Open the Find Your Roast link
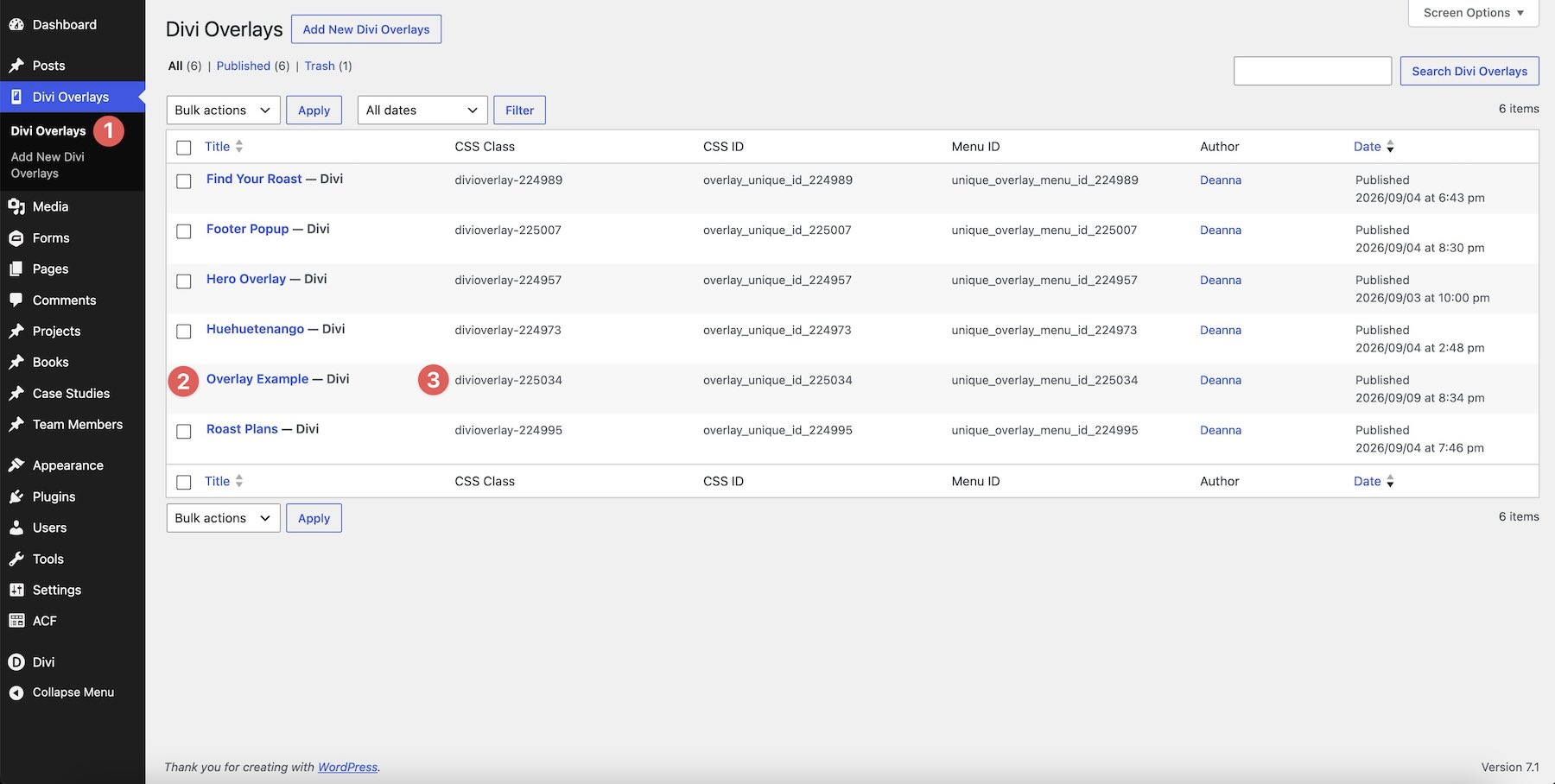 point(254,179)
